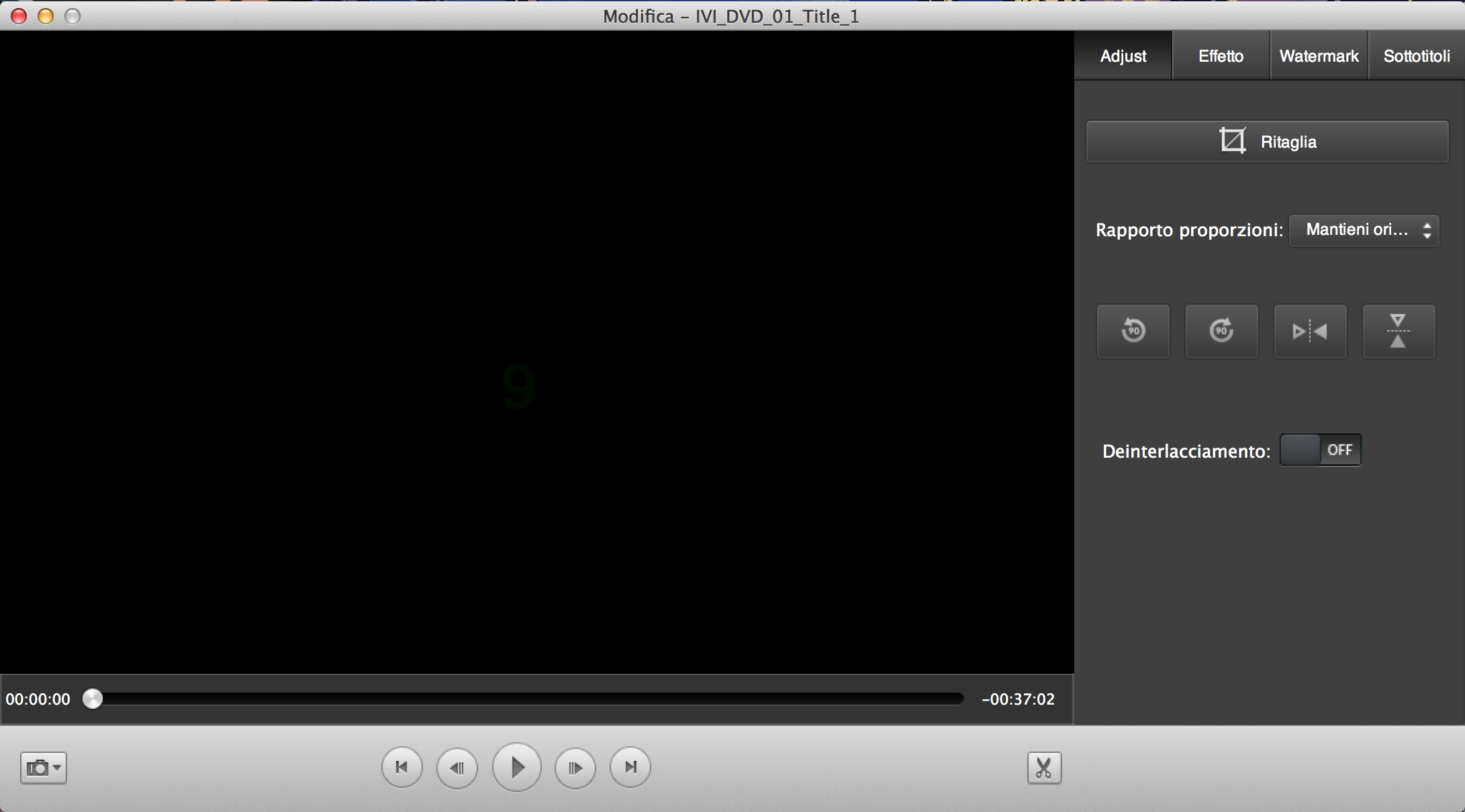
Task: Open the Watermark tab
Action: pyautogui.click(x=1319, y=56)
